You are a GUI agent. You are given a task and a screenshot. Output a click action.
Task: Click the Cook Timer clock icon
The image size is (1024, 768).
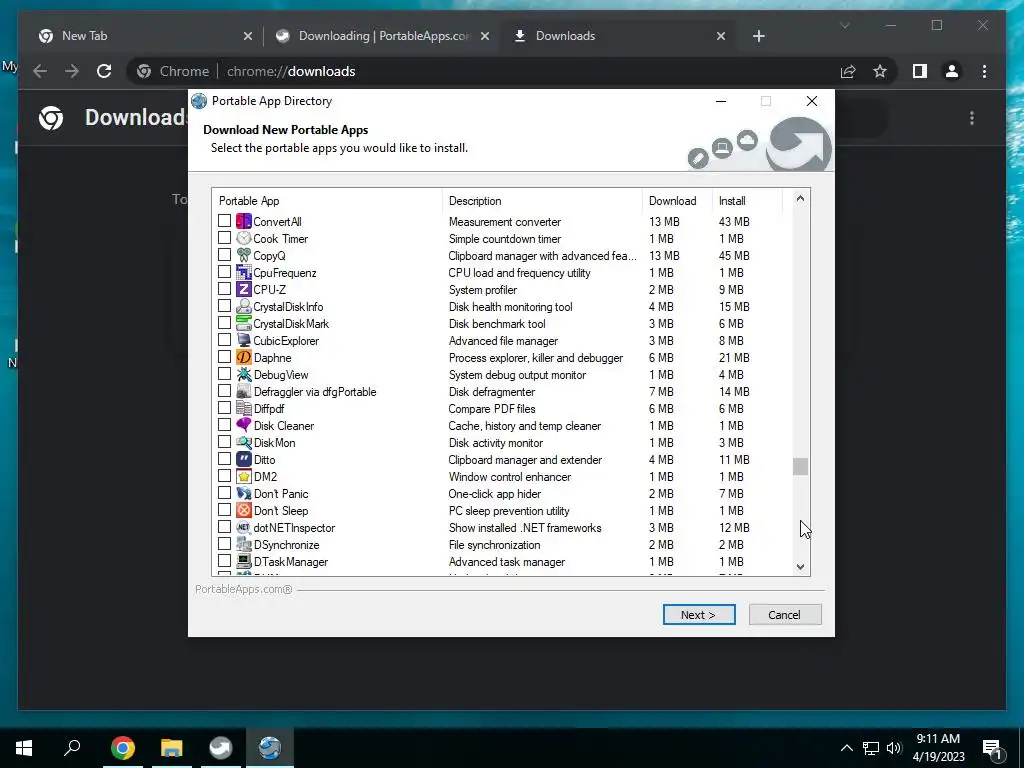click(244, 238)
